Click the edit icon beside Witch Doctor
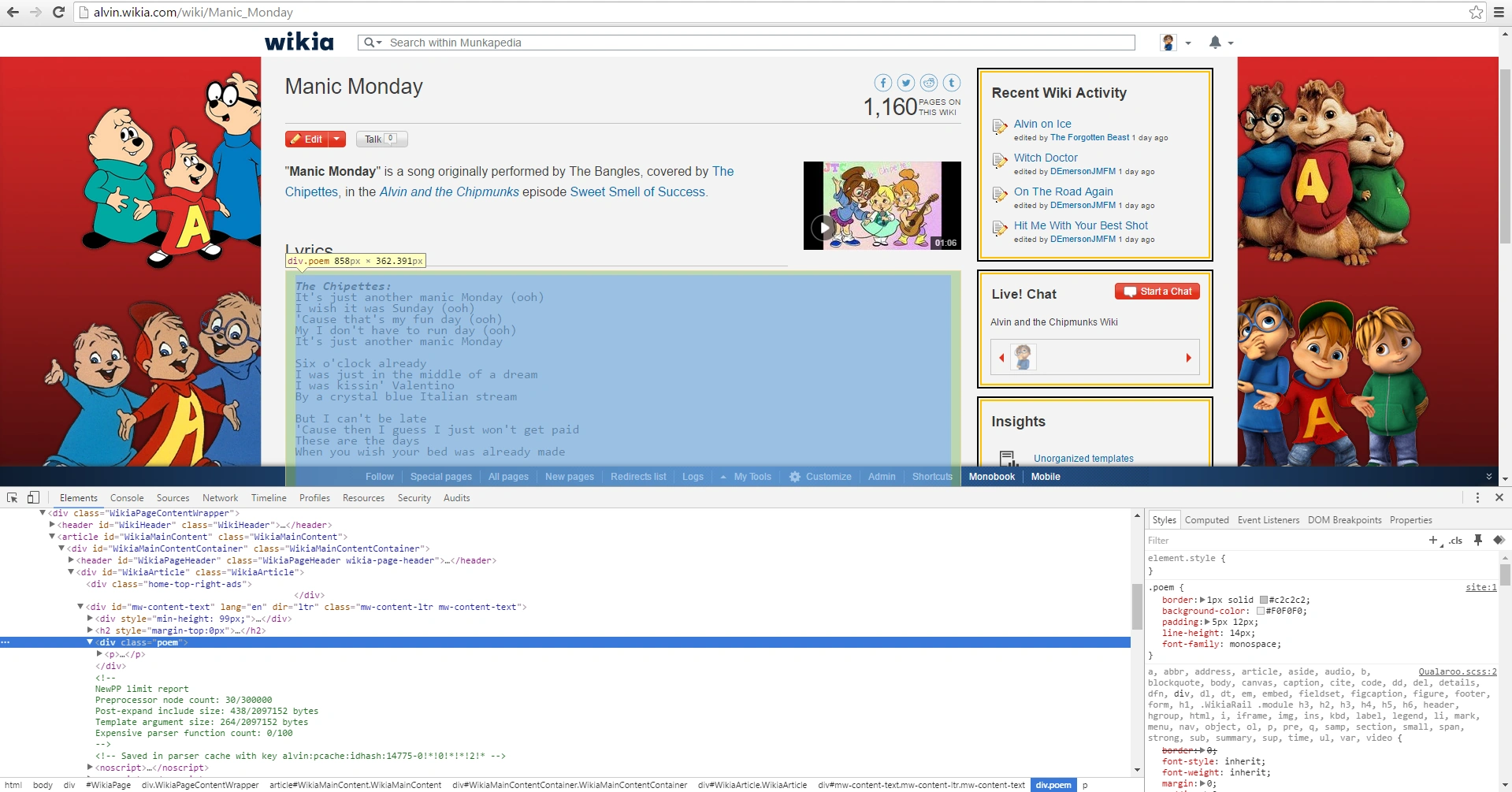Viewport: 1512px width, 792px height. (x=1000, y=161)
